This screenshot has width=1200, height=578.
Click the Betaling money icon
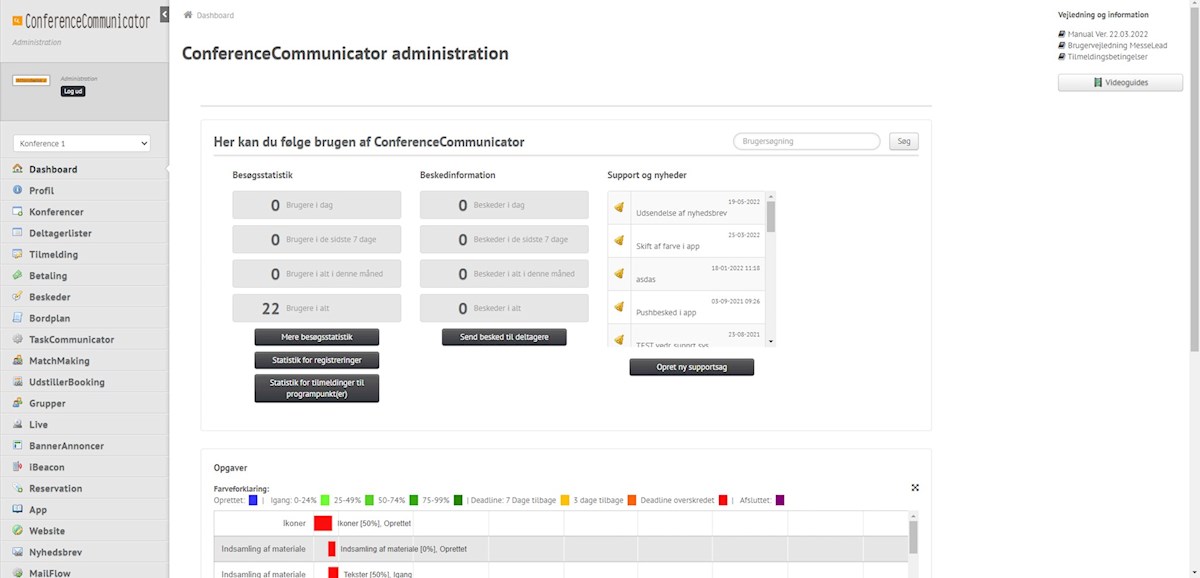coord(18,275)
